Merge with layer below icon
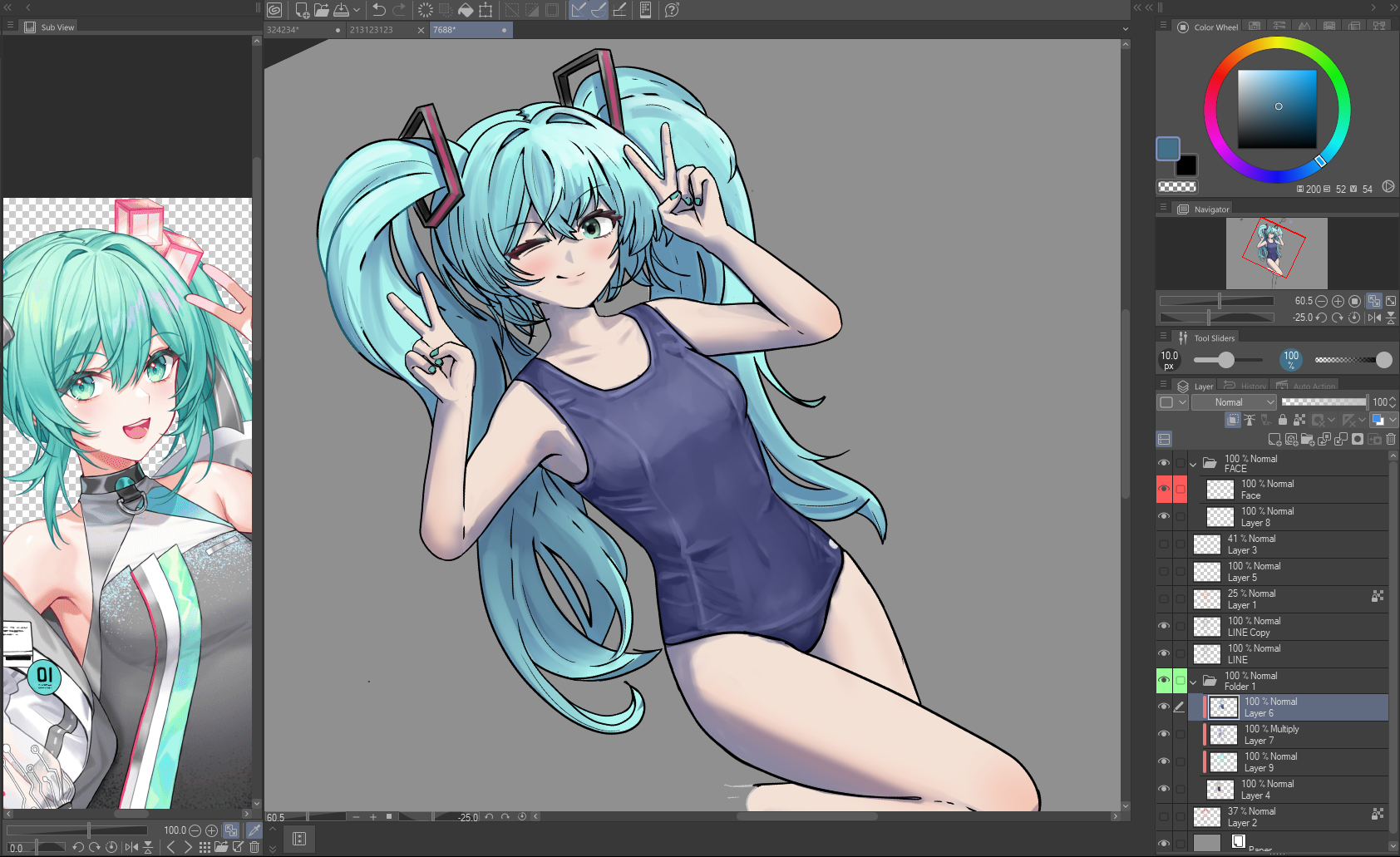1400x857 pixels. point(1341,439)
